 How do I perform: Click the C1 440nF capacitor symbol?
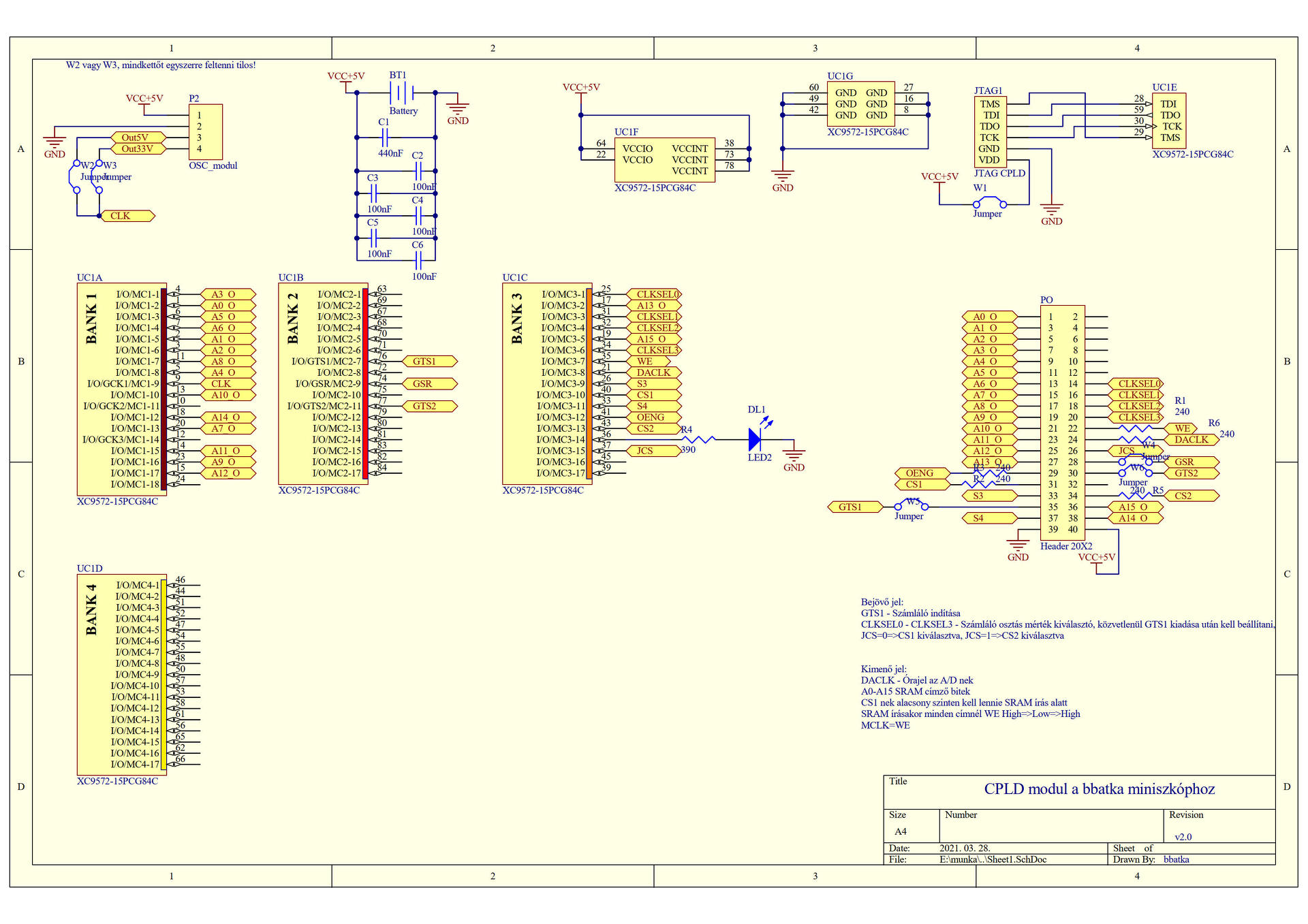point(384,138)
